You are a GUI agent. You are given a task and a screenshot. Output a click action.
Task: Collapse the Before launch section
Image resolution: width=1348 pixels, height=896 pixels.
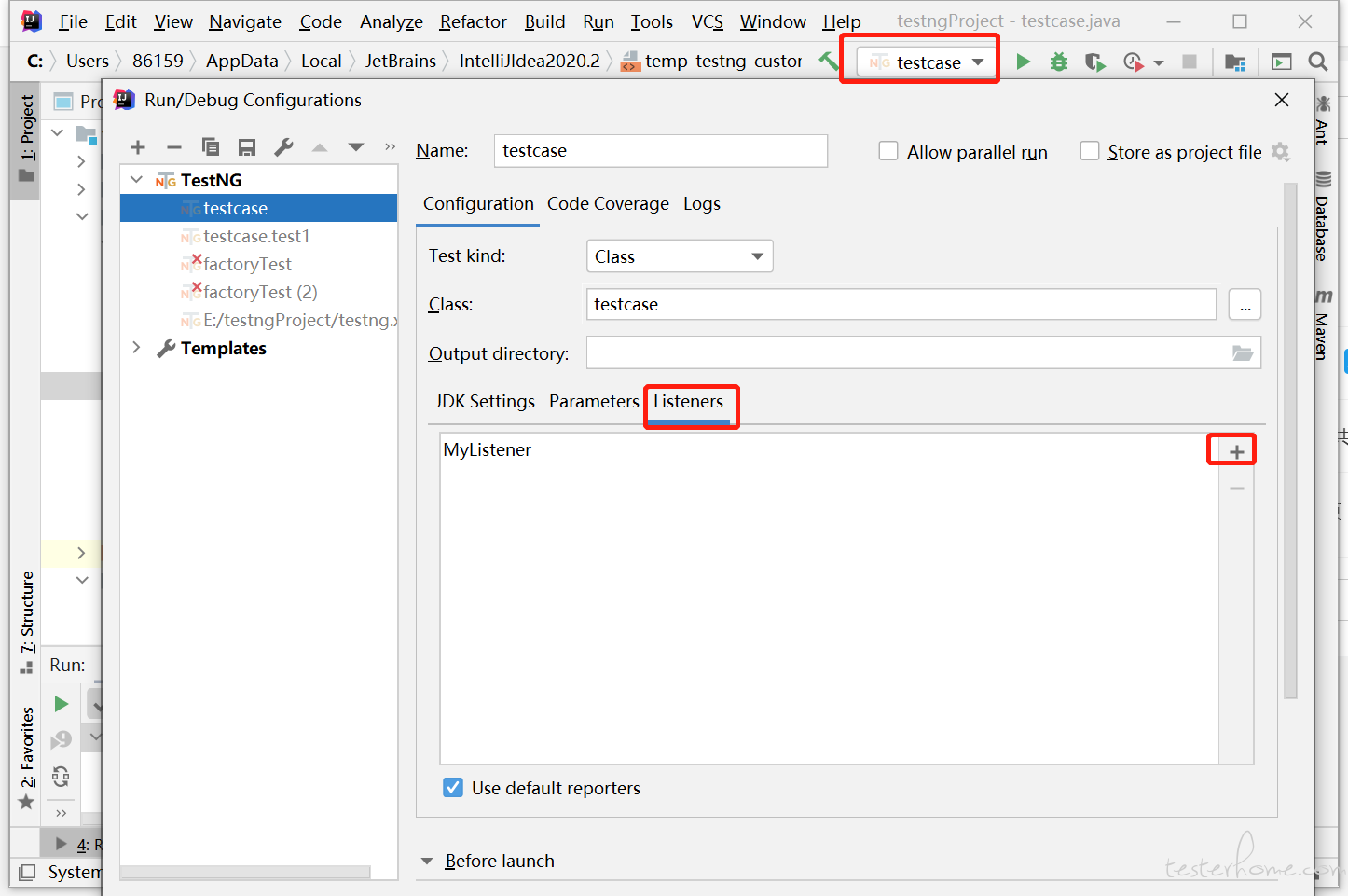[427, 861]
